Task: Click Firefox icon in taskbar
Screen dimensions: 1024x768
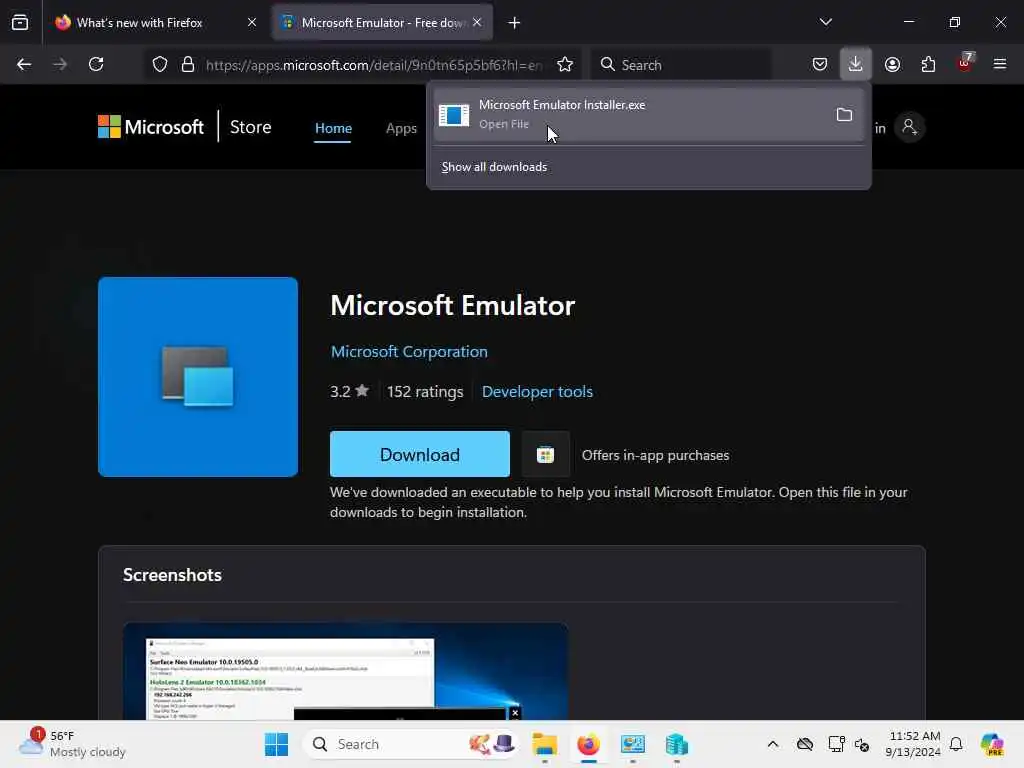Action: click(588, 744)
